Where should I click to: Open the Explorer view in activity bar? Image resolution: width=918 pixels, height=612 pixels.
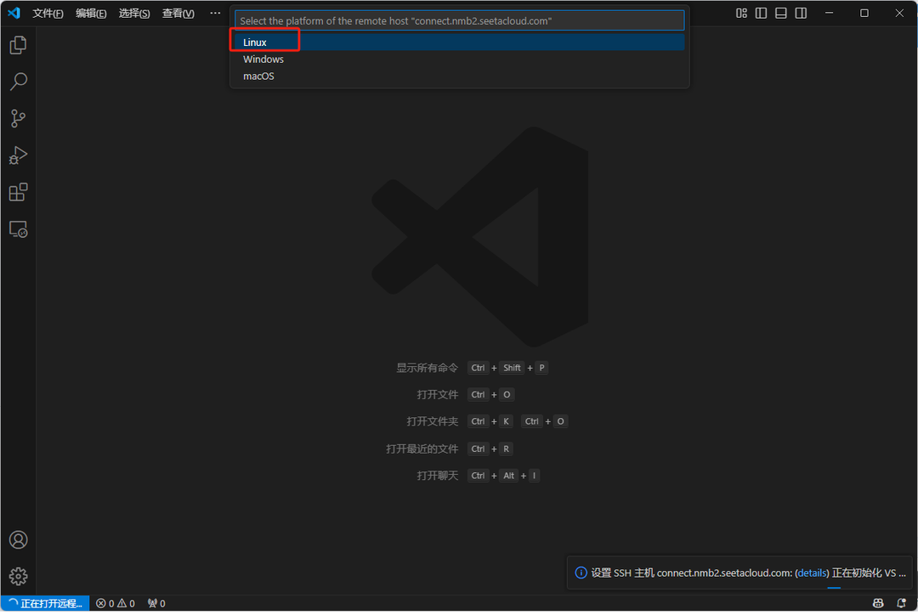(x=18, y=45)
